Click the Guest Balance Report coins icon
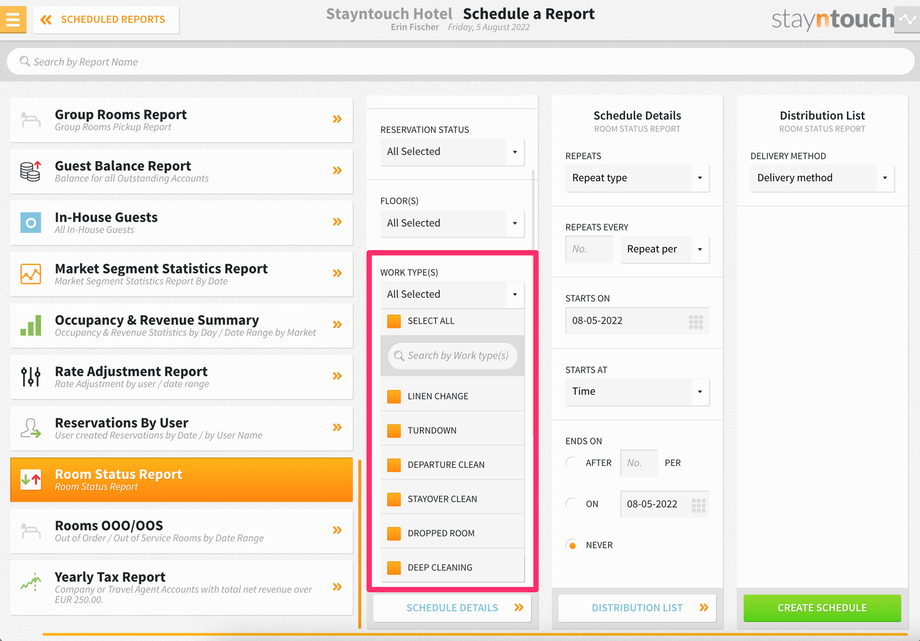Image resolution: width=920 pixels, height=641 pixels. coord(31,171)
